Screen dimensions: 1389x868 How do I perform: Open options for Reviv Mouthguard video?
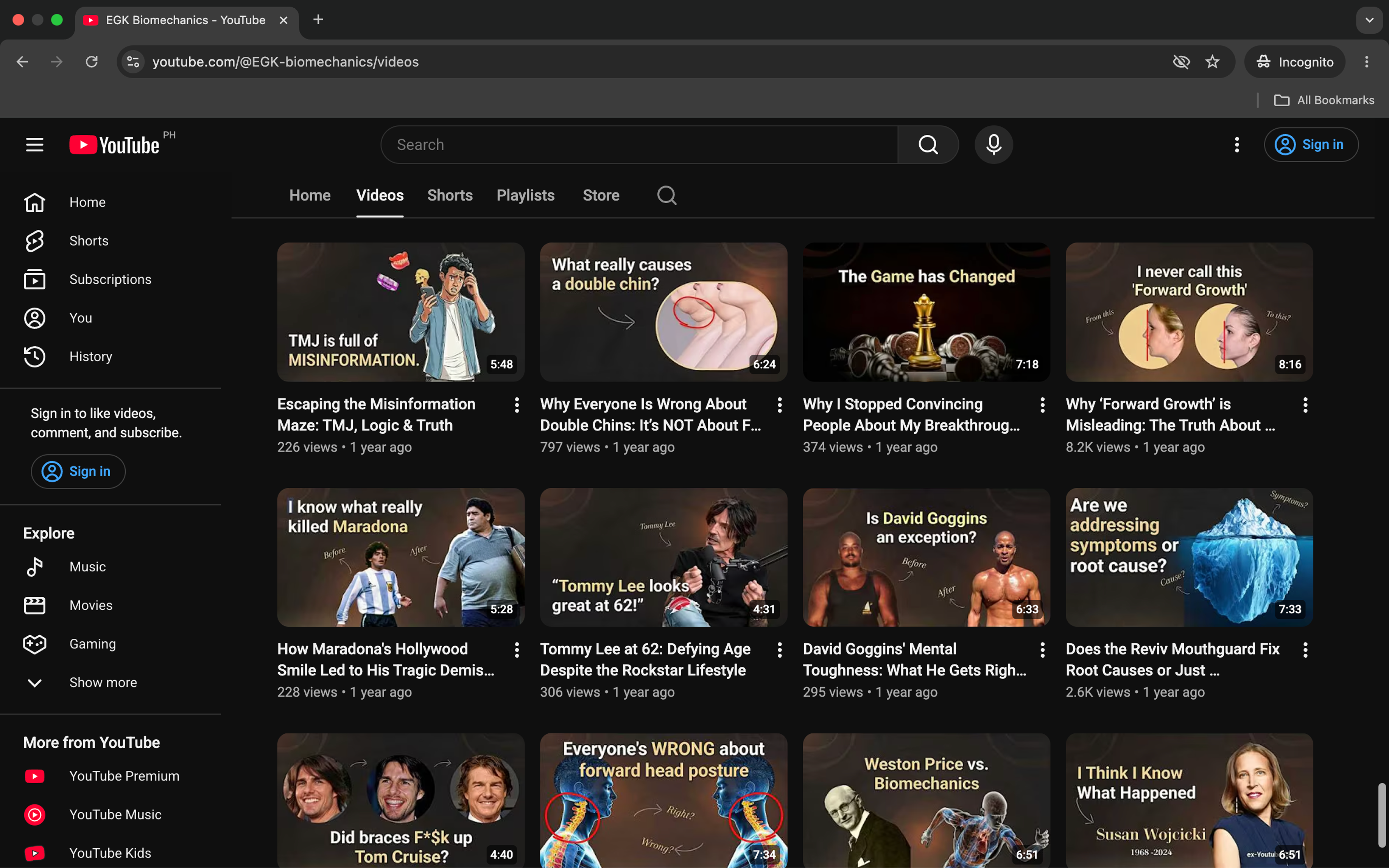tap(1305, 650)
